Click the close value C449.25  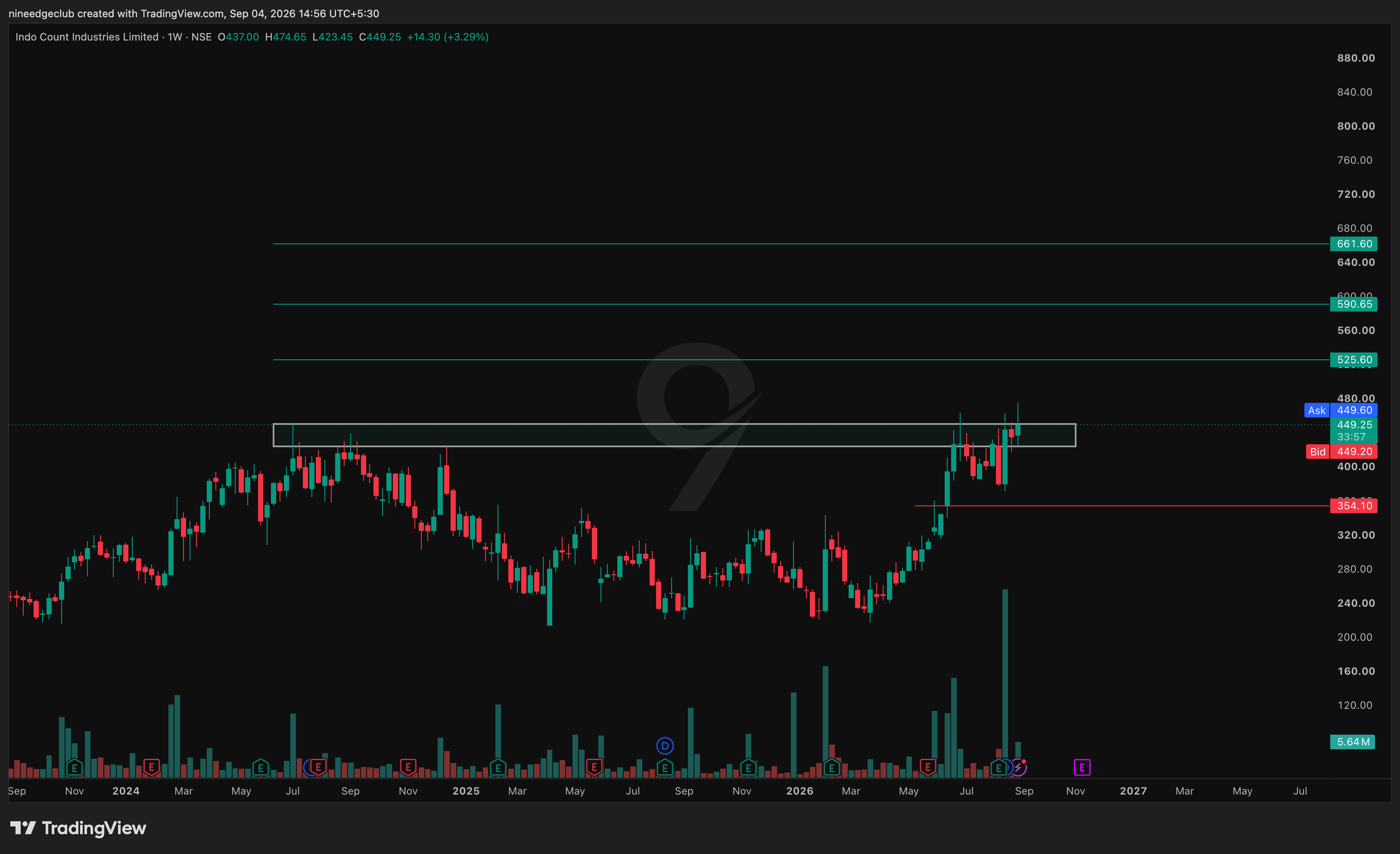[380, 37]
